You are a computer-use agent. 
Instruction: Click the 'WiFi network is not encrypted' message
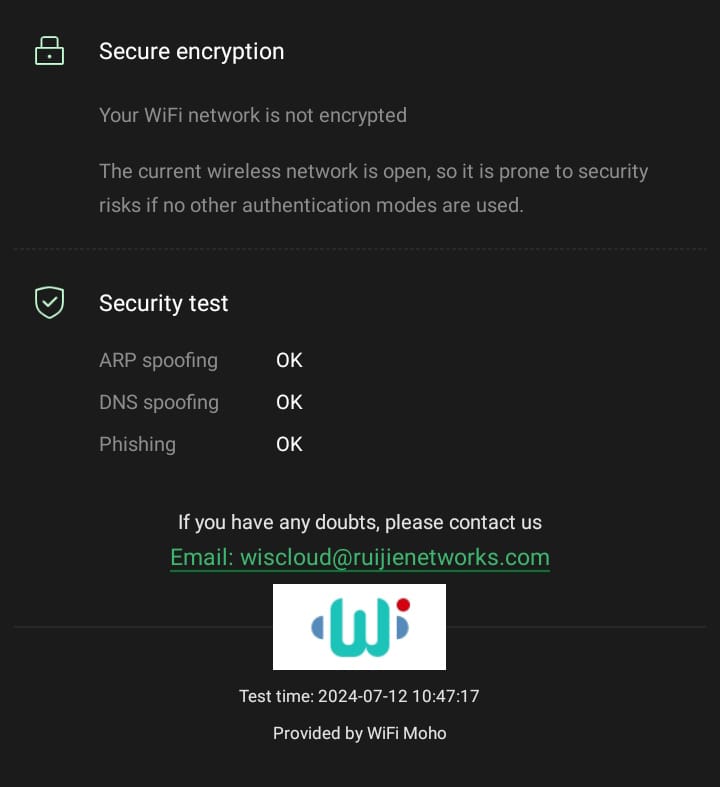pos(253,115)
